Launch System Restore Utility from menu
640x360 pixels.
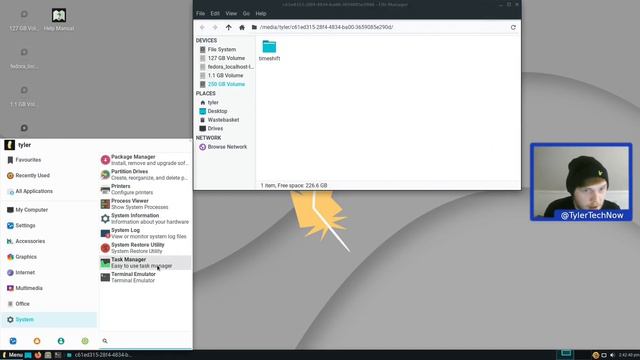point(145,248)
